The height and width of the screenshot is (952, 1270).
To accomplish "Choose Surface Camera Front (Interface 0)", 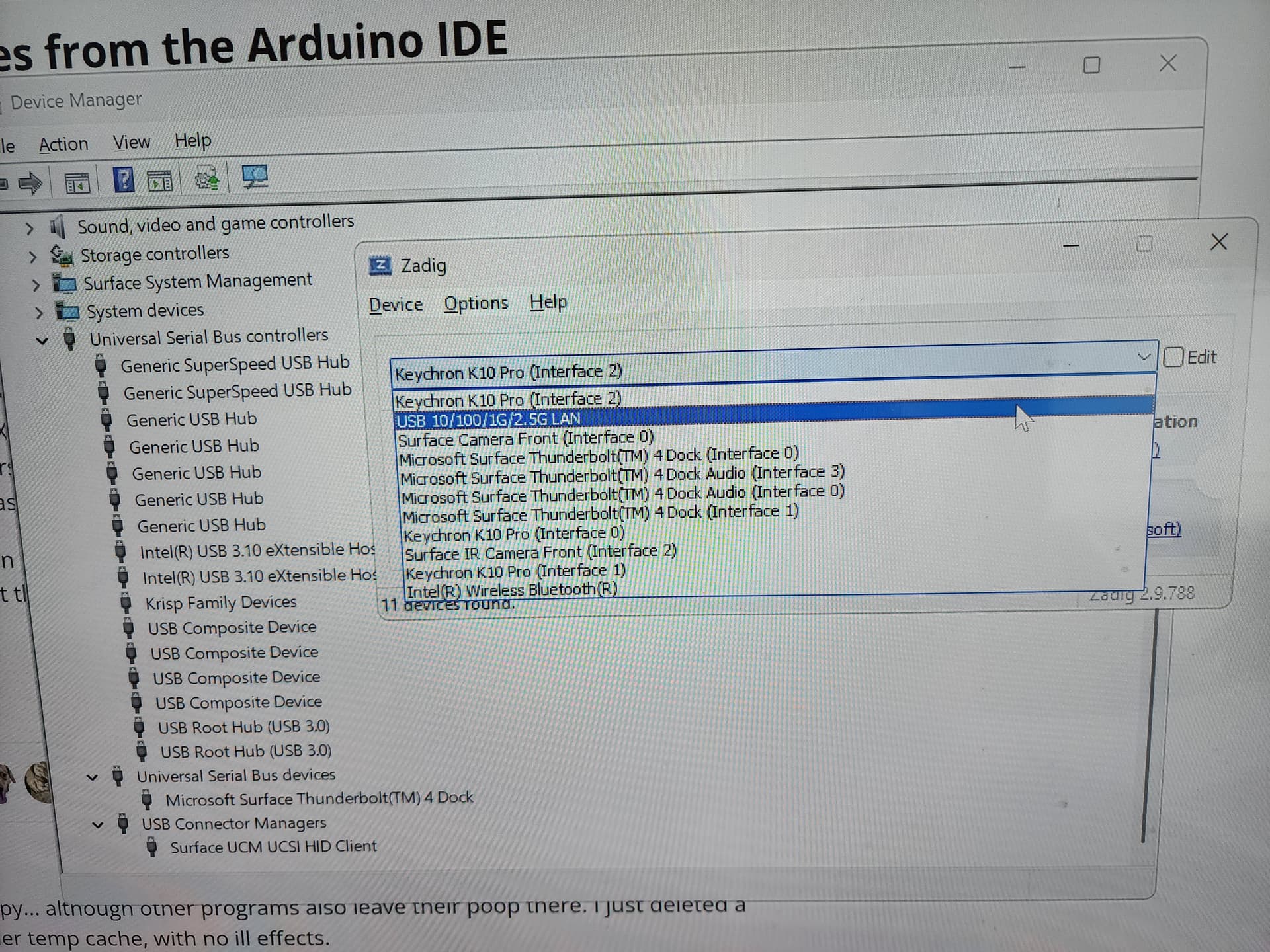I will tap(525, 438).
